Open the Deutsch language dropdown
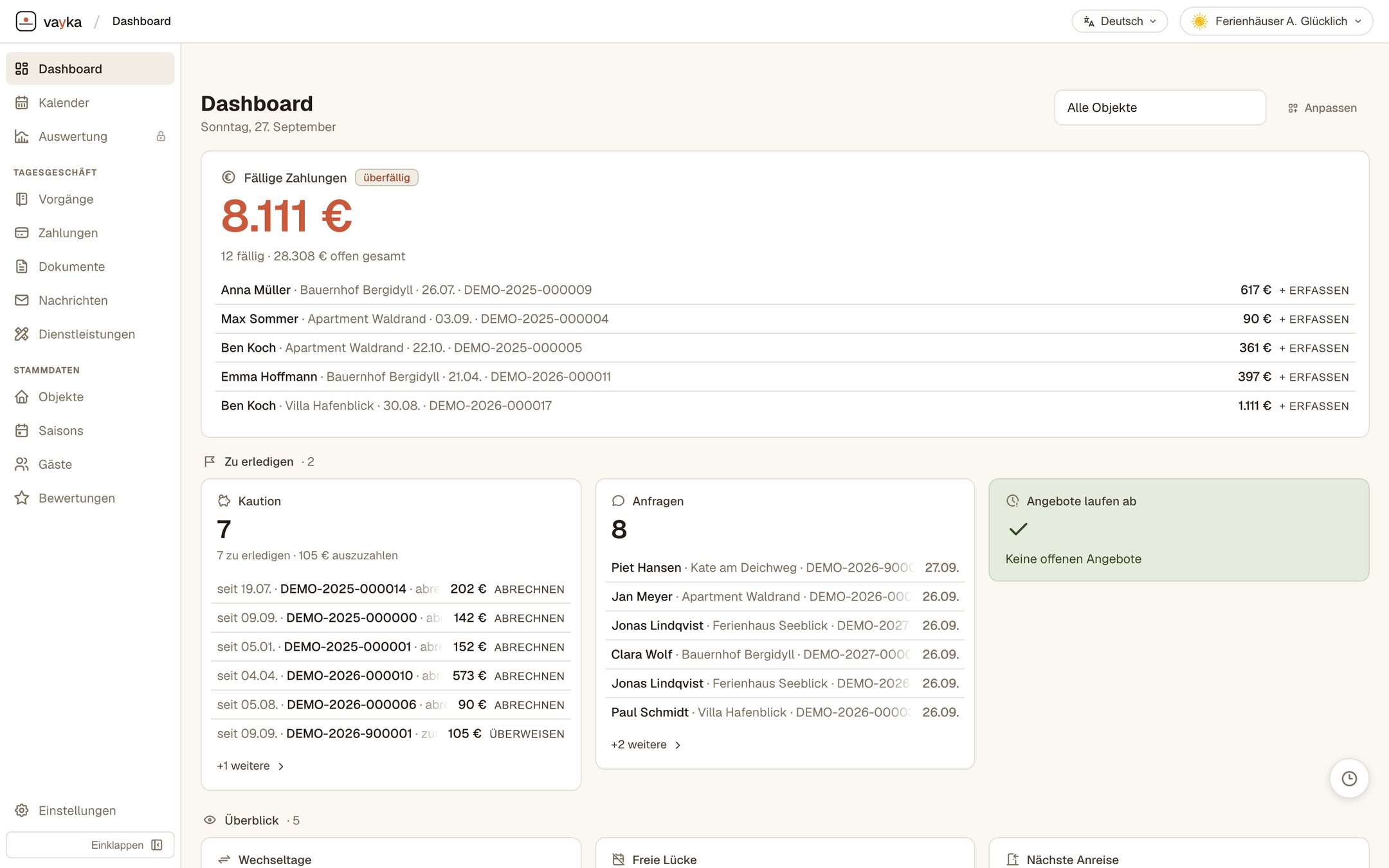 point(1120,21)
